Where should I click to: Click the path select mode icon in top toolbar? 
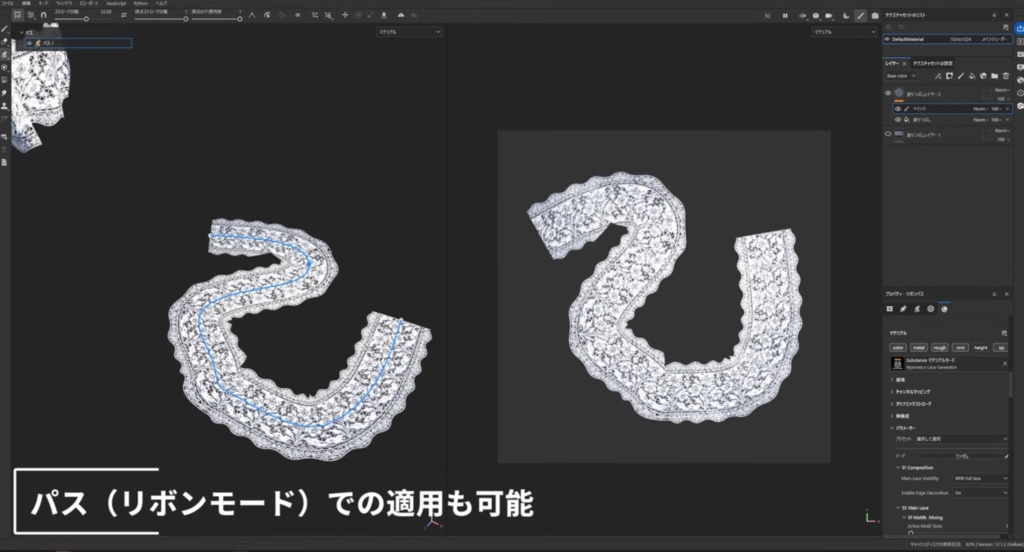18,15
